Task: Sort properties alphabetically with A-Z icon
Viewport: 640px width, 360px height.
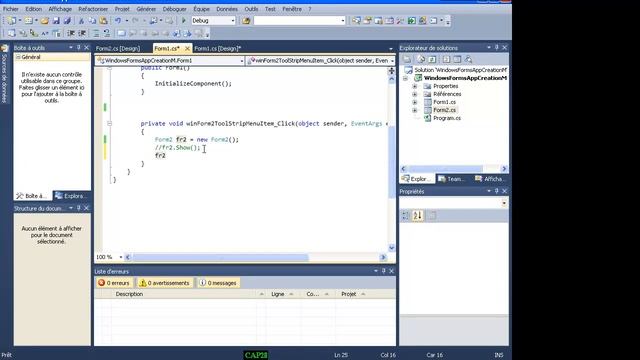Action: click(x=417, y=216)
